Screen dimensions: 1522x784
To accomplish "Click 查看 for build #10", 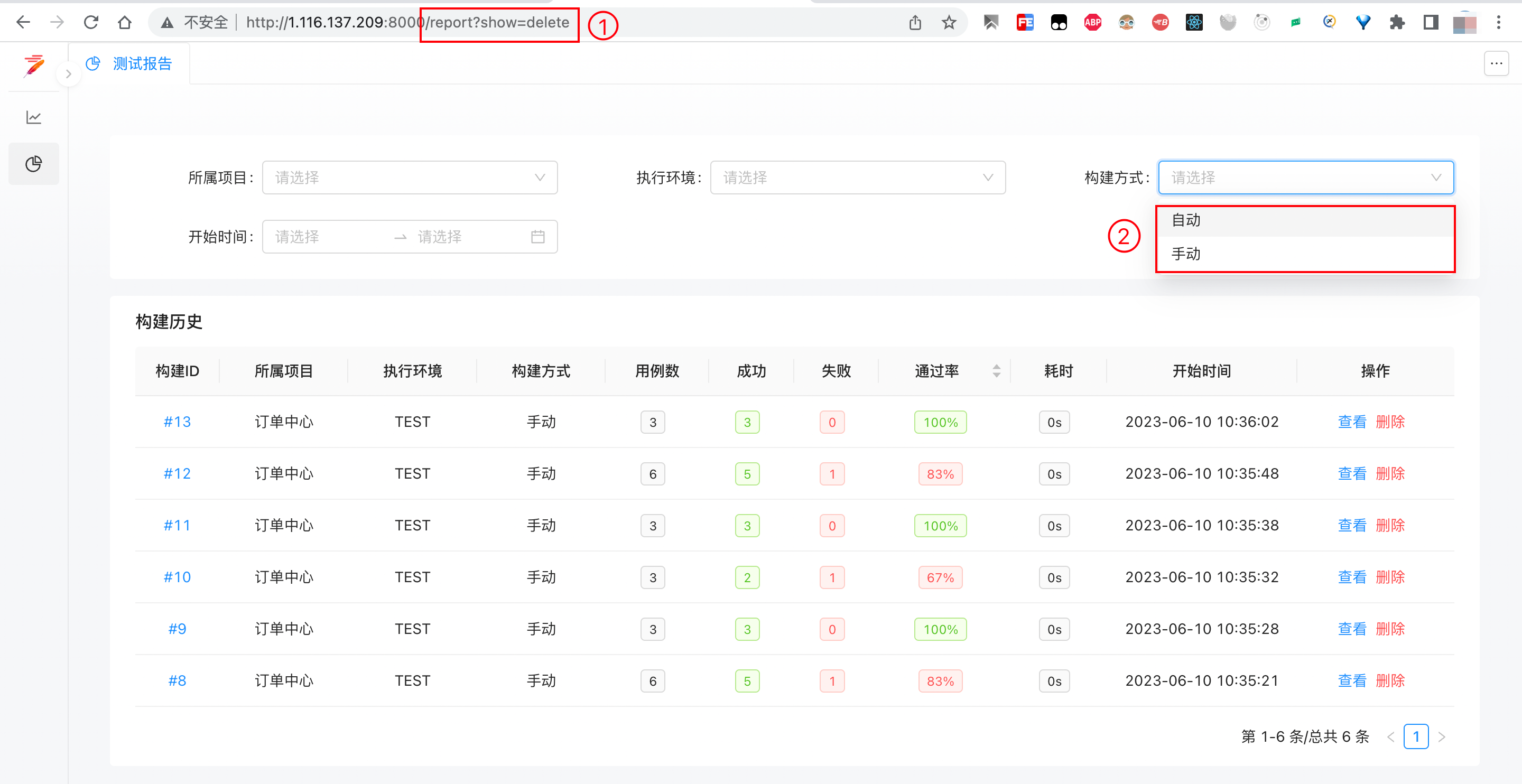I will point(1352,577).
